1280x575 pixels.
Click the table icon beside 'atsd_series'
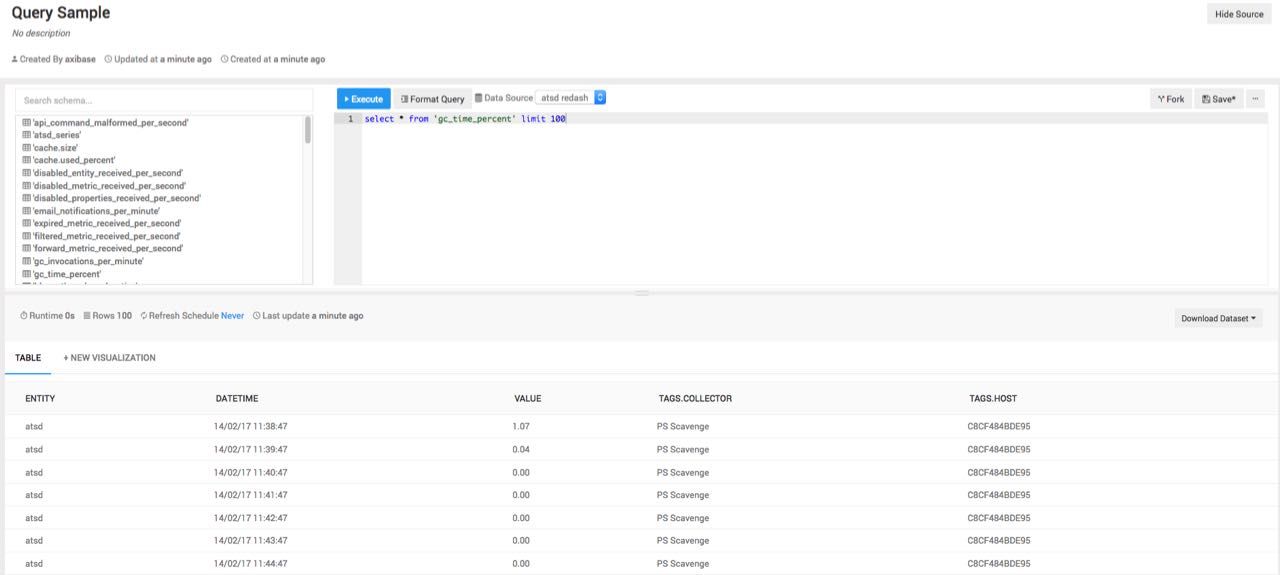27,135
